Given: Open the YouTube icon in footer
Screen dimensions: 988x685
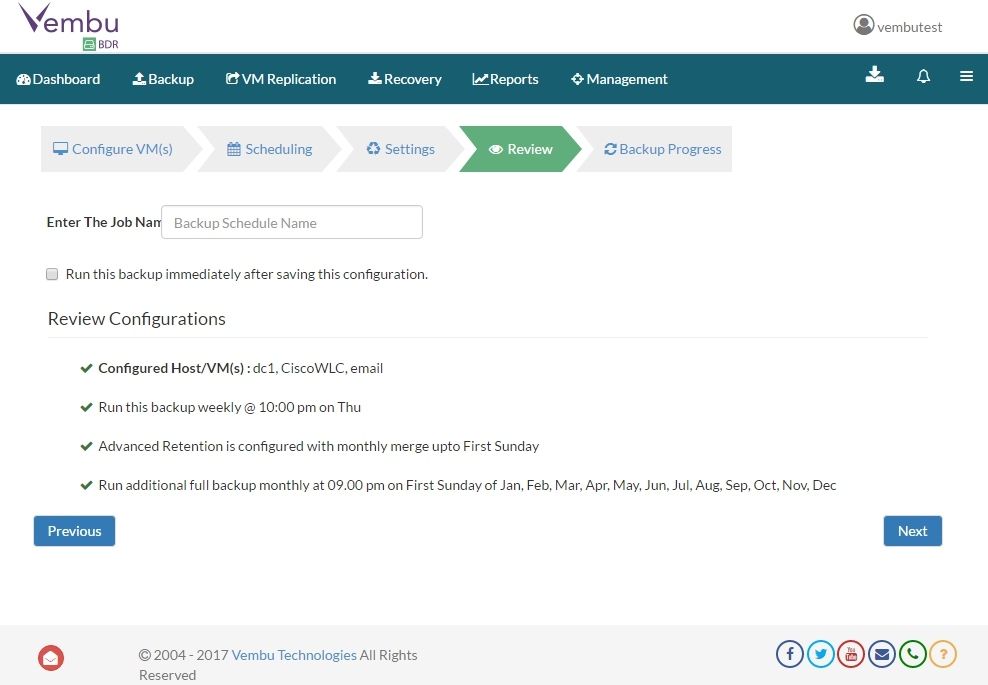Looking at the screenshot, I should point(851,654).
